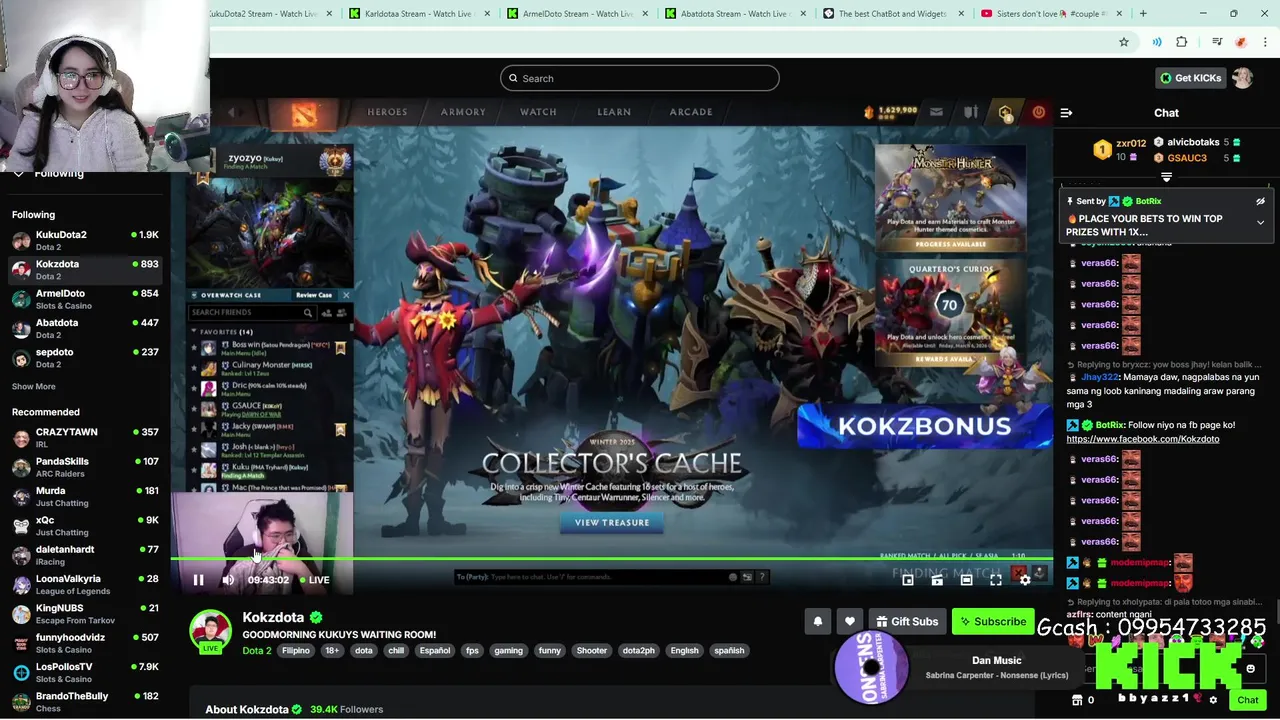Open PandaSkills recommended channel
The image size is (1280, 720).
click(85, 467)
